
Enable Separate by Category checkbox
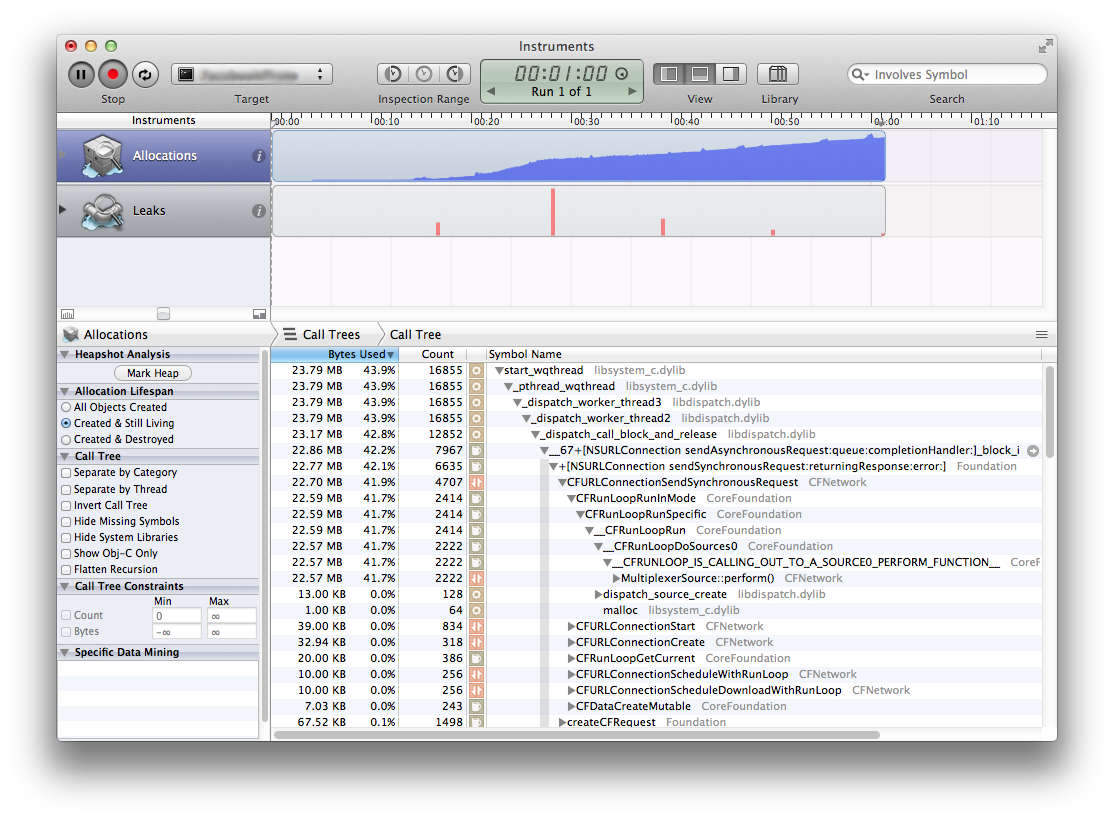[x=66, y=473]
